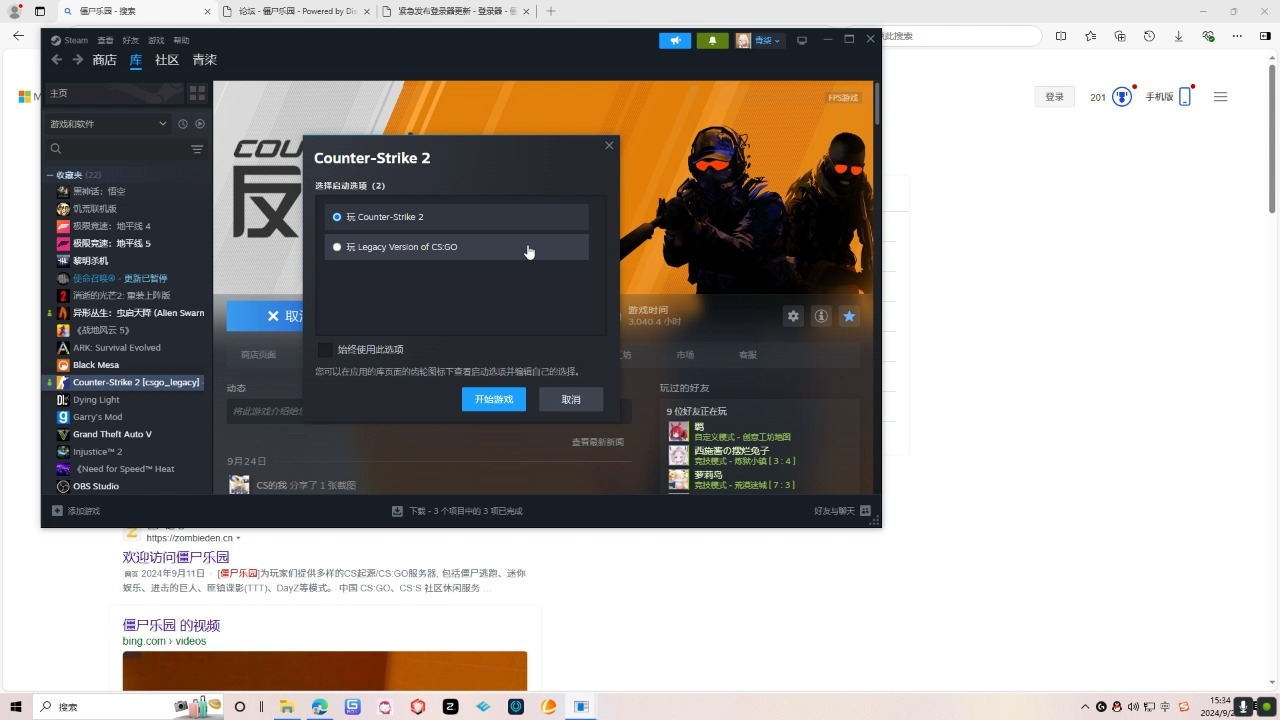Open File Explorer from the taskbar

(x=287, y=707)
